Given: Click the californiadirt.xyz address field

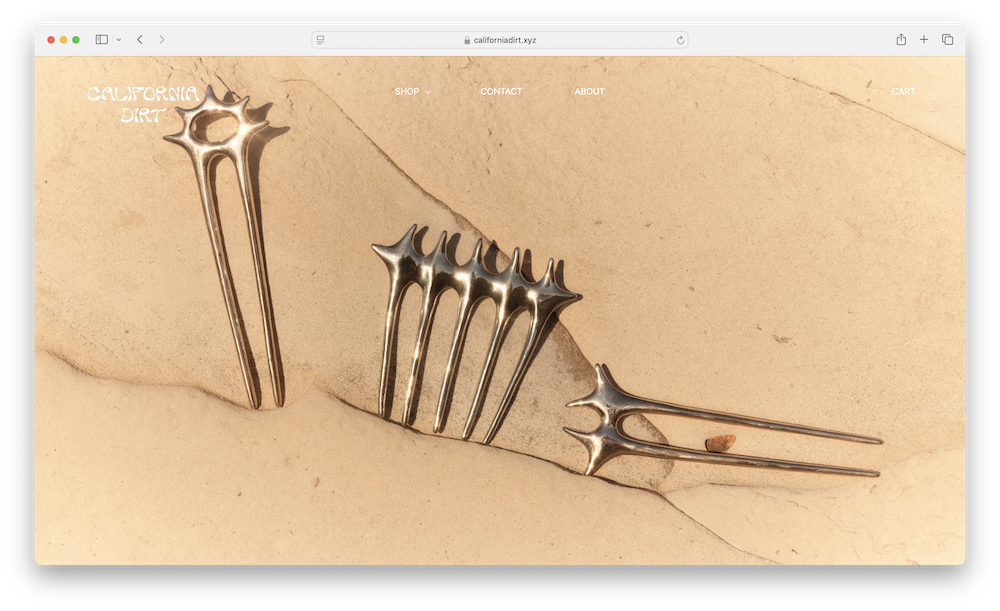Looking at the screenshot, I should click(500, 40).
